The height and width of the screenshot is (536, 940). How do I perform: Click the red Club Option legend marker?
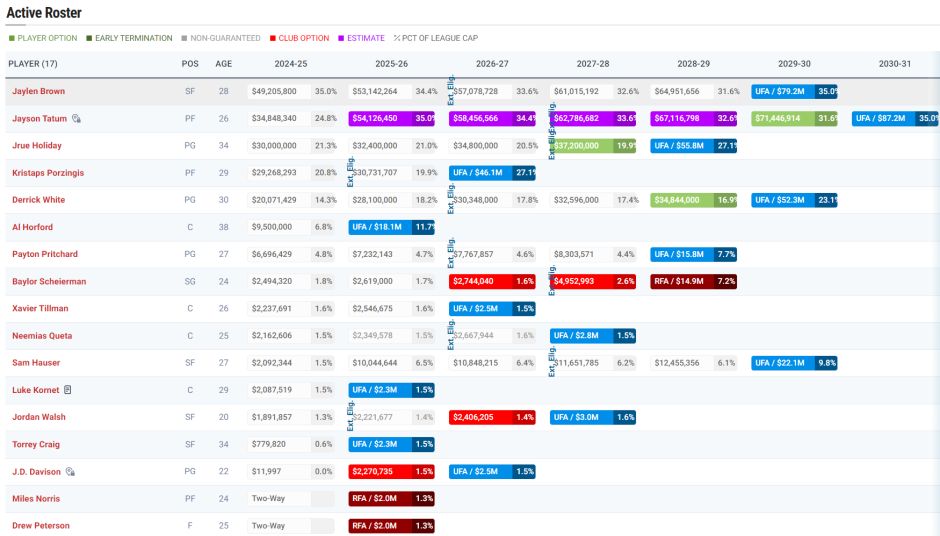tap(272, 38)
